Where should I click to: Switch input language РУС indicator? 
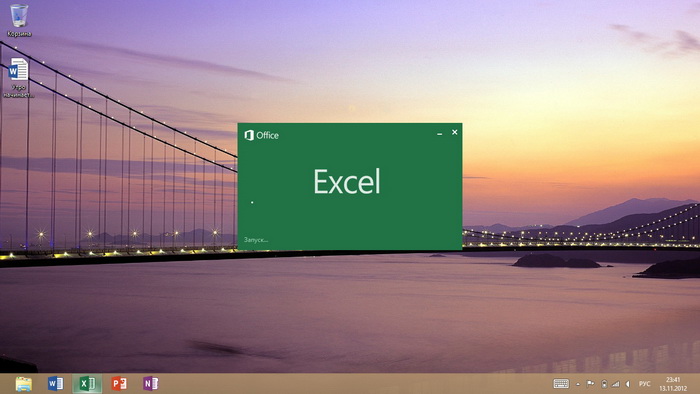pyautogui.click(x=645, y=384)
